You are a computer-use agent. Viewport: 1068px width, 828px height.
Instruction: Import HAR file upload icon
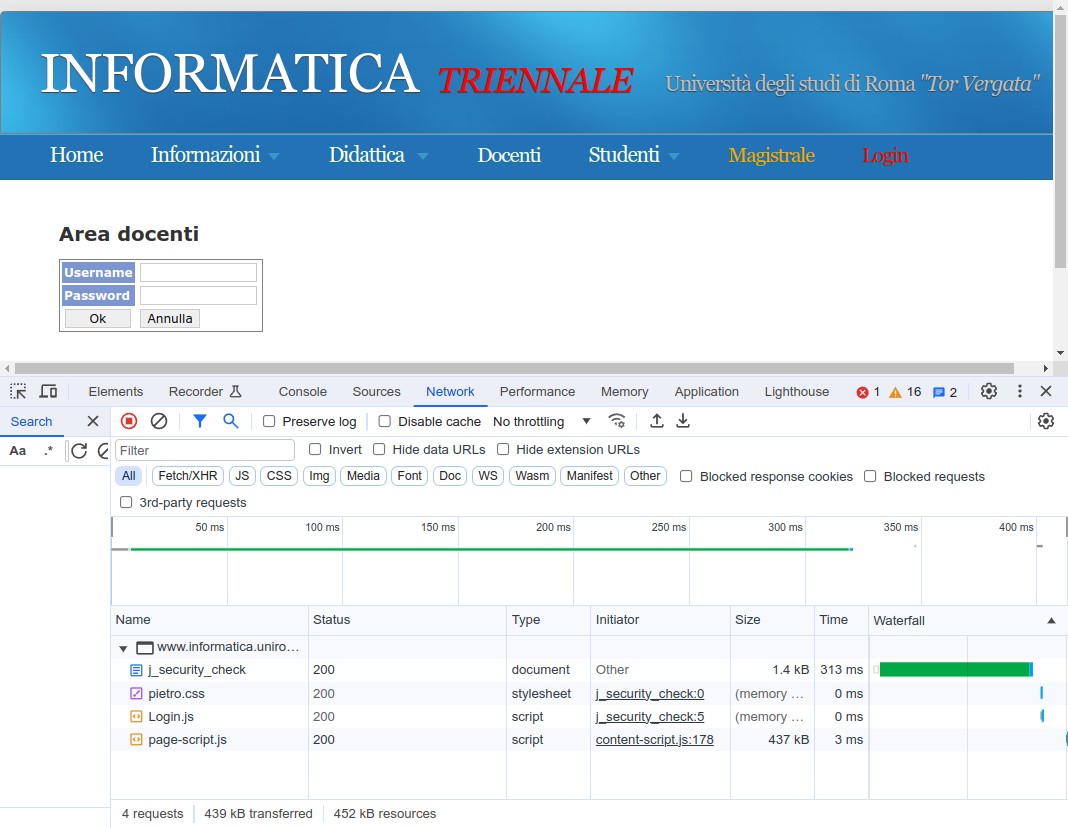point(657,421)
